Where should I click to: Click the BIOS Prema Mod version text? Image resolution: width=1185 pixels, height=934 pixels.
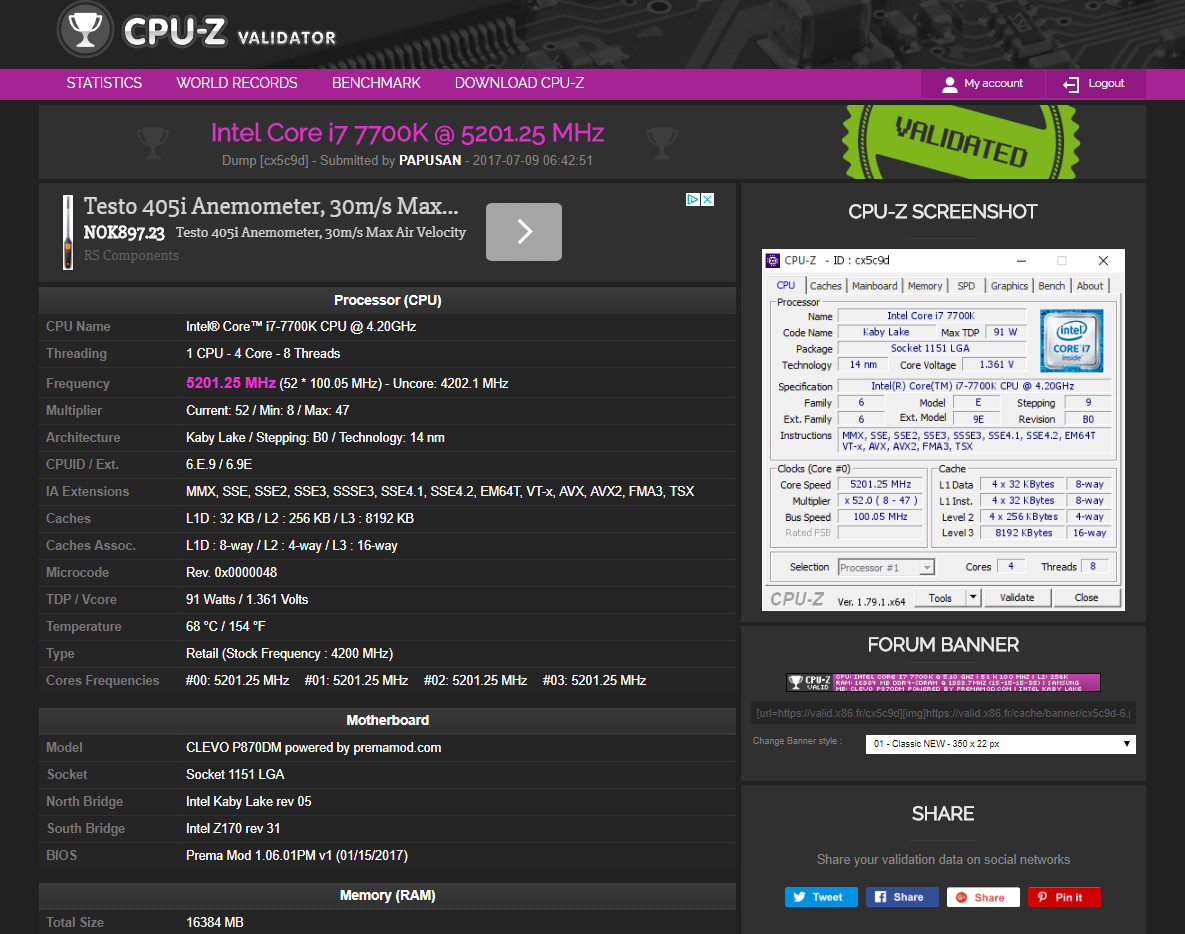click(297, 855)
